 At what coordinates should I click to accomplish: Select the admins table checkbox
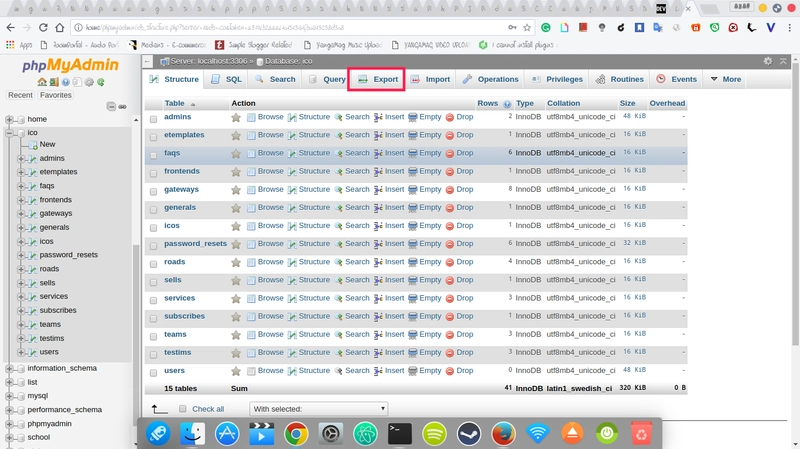click(153, 119)
